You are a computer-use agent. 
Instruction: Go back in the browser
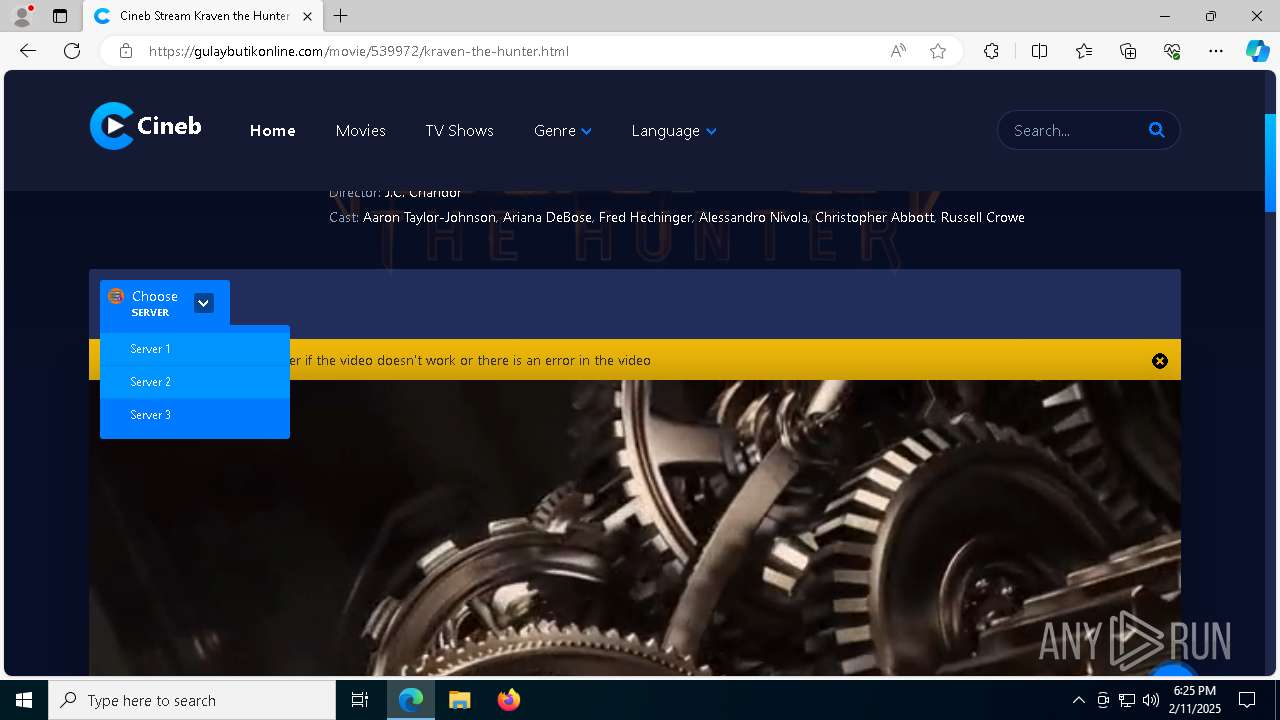click(28, 51)
